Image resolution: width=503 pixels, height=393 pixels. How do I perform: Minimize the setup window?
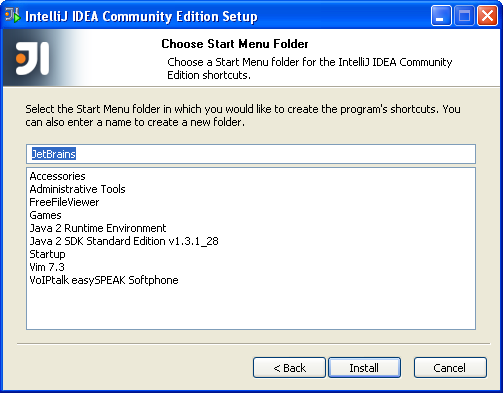[441, 15]
